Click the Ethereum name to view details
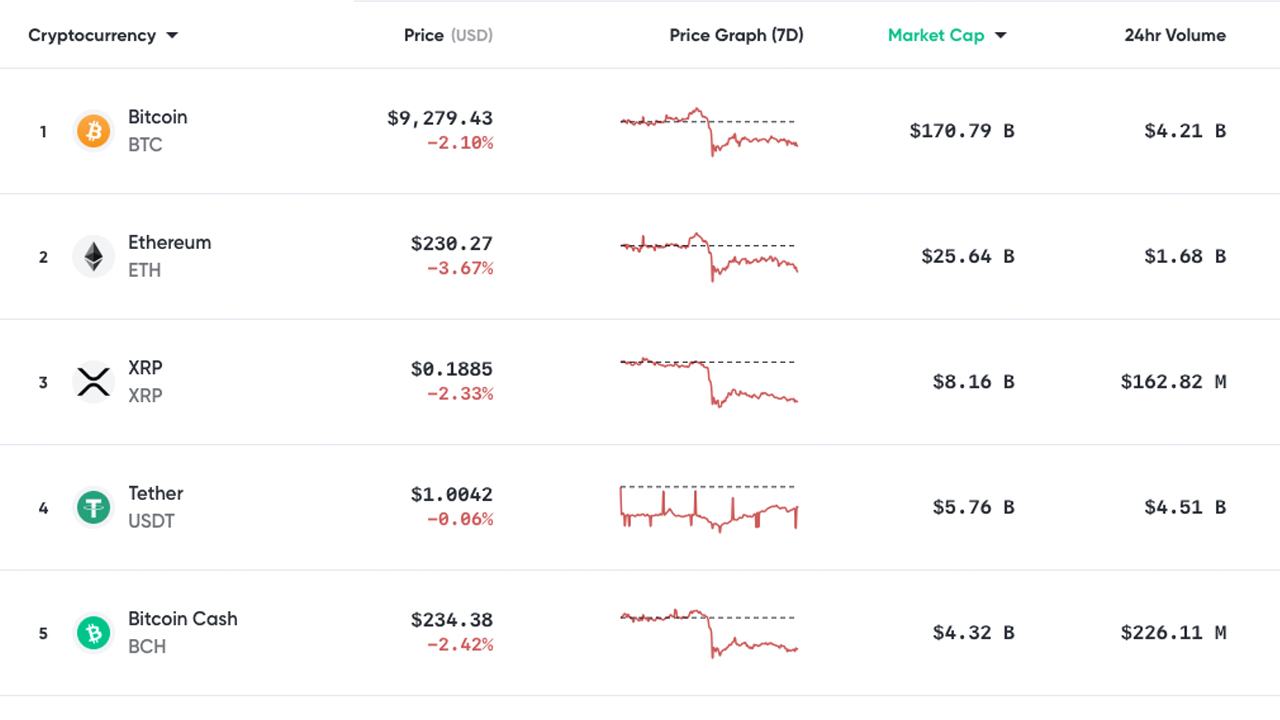 (x=169, y=242)
